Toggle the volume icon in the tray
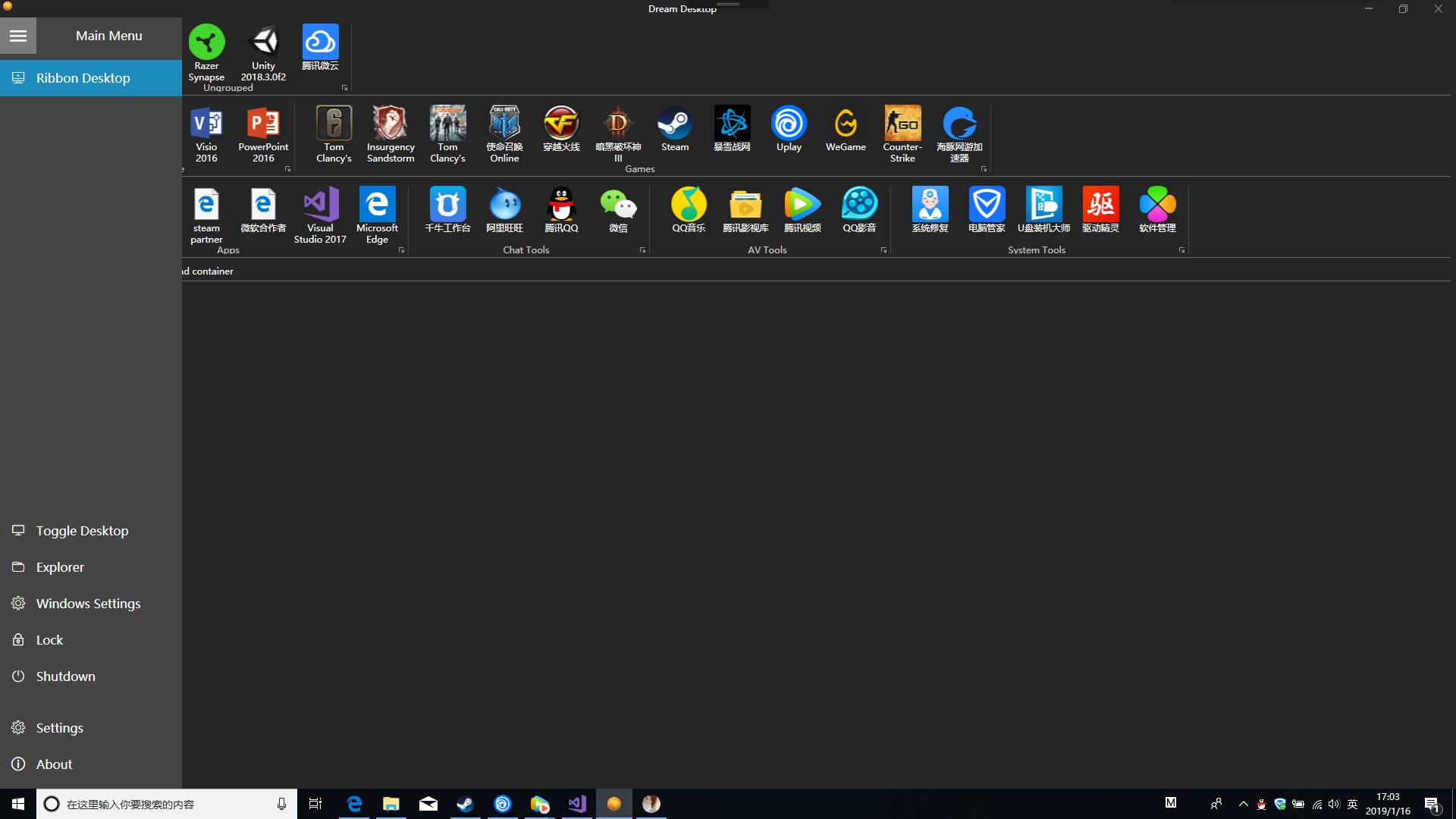Image resolution: width=1456 pixels, height=819 pixels. click(x=1334, y=804)
